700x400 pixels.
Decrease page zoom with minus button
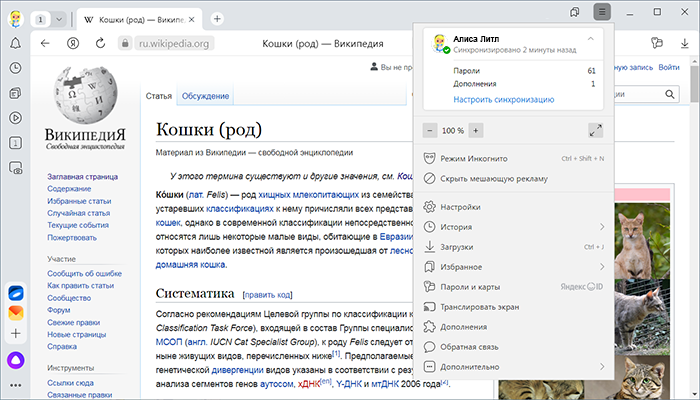click(430, 131)
